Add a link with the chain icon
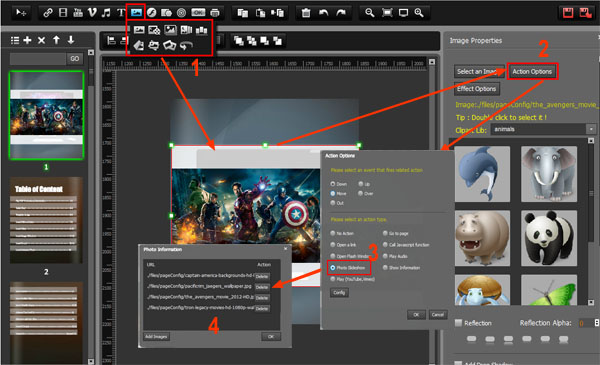This screenshot has width=600, height=365. [x=48, y=13]
